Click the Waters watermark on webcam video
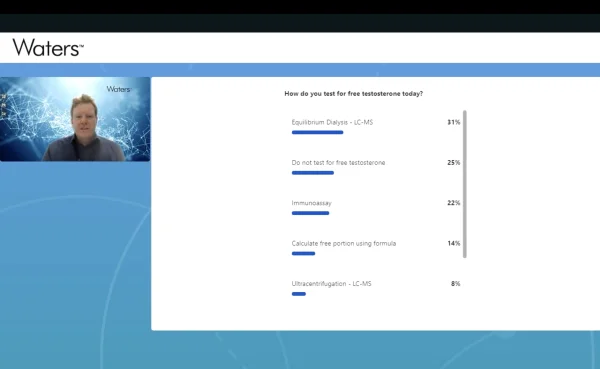Viewport: 600px width, 369px height. coord(119,89)
